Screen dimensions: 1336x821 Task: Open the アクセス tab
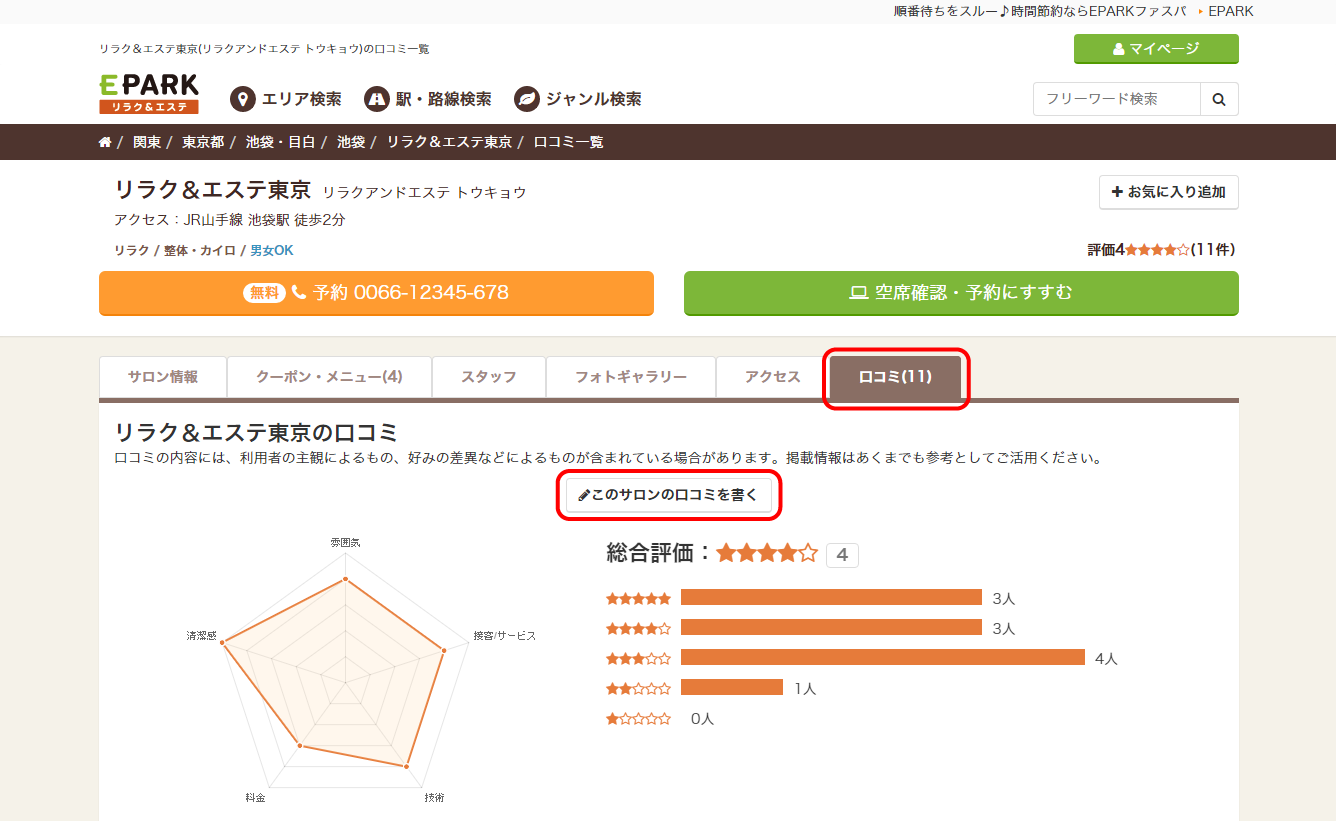773,377
